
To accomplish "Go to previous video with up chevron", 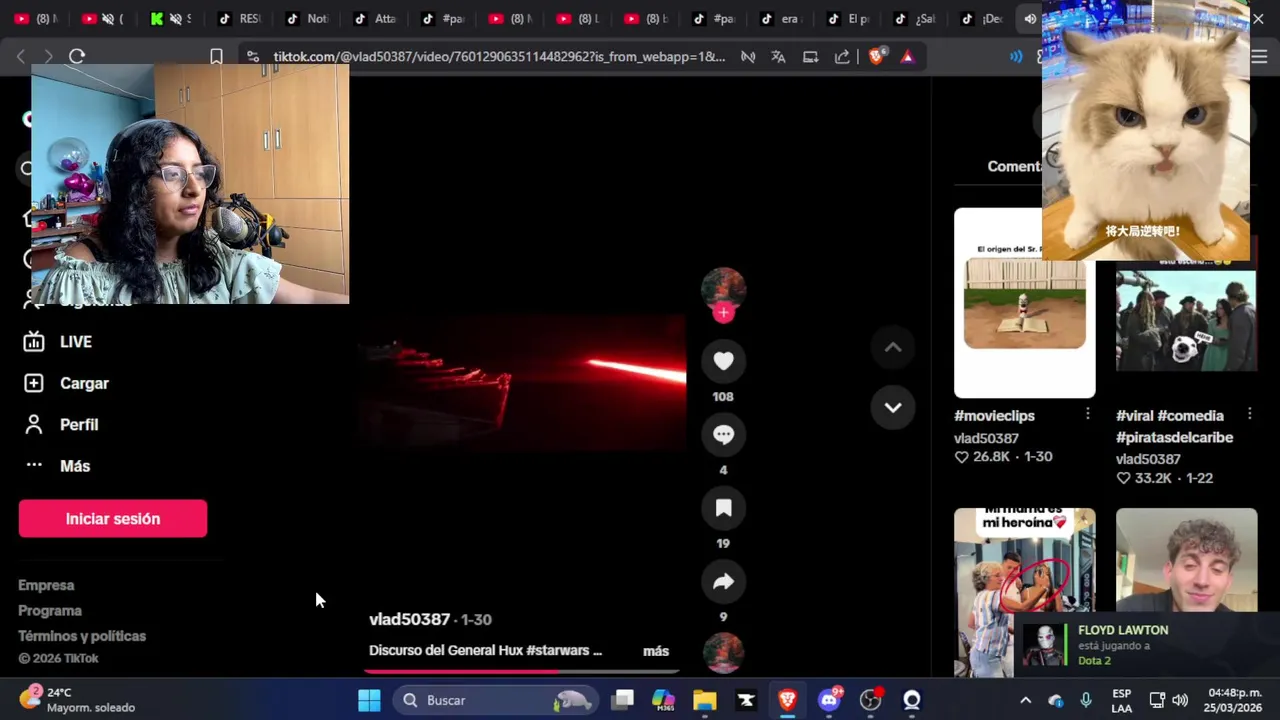I will click(x=893, y=347).
